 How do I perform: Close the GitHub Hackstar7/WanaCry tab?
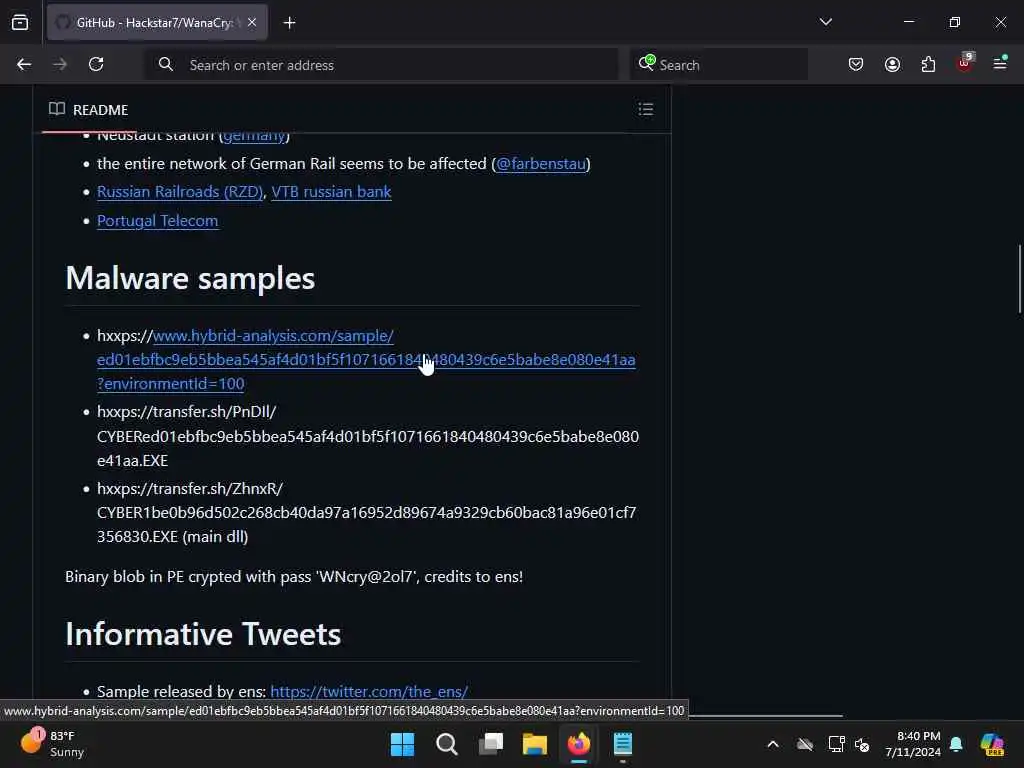click(252, 23)
